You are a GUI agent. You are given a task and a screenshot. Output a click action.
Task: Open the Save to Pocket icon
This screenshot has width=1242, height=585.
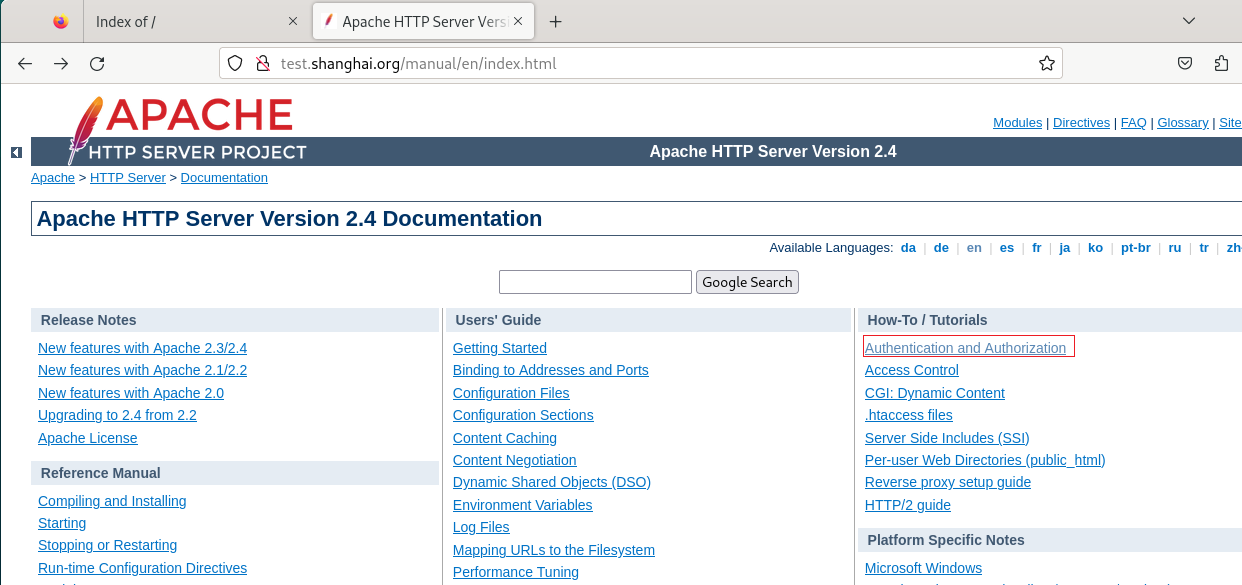pos(1185,64)
